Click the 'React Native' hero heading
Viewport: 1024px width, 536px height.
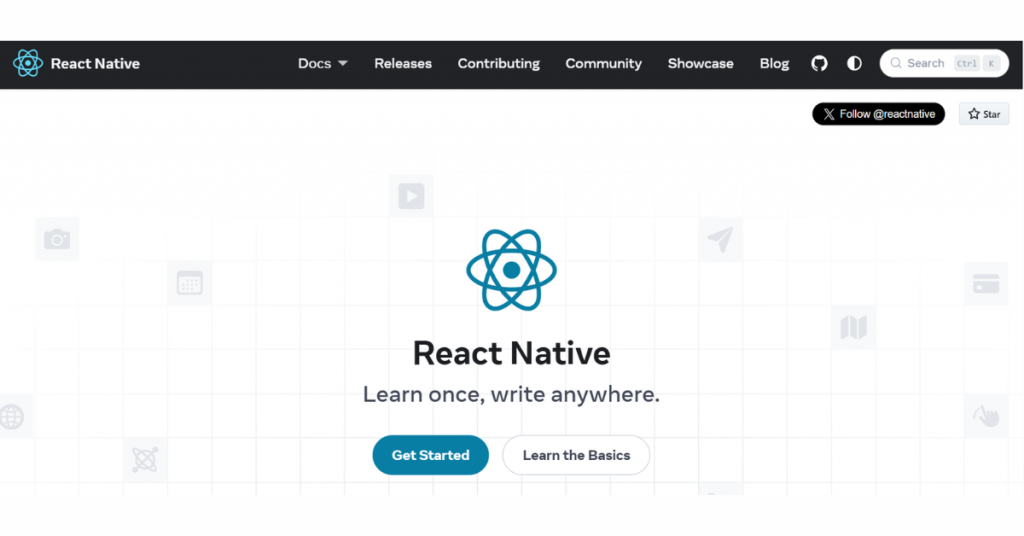pos(511,353)
